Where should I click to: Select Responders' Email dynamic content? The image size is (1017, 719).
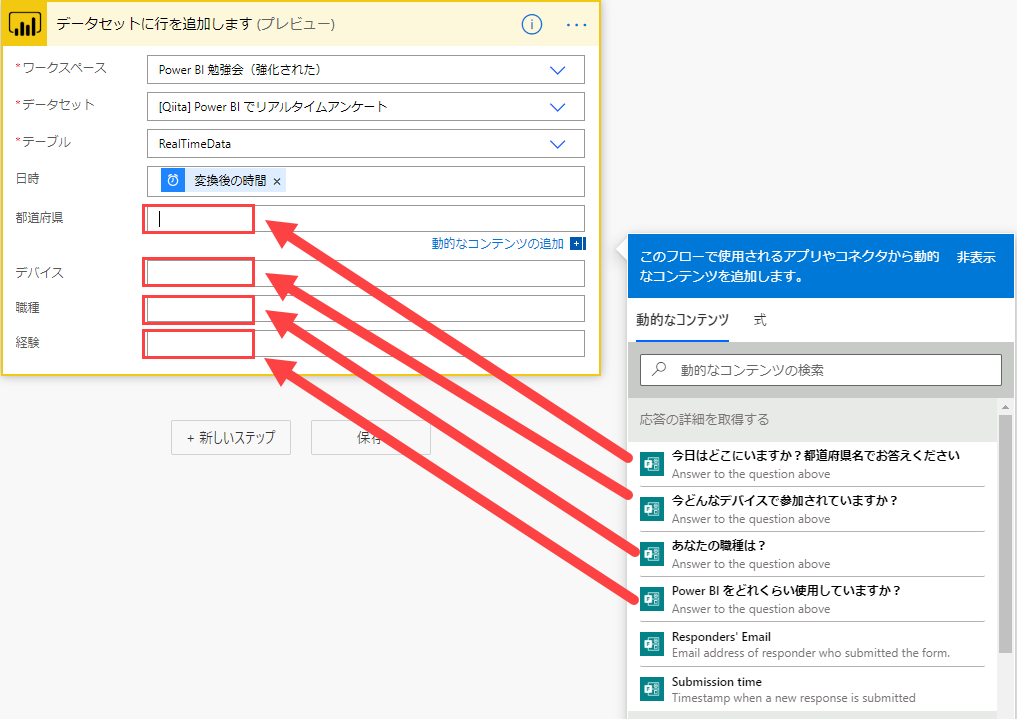[812, 644]
